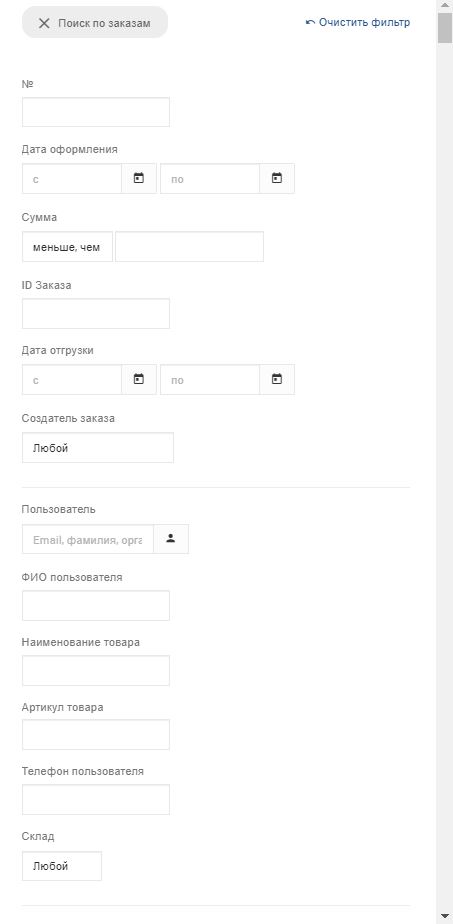Expand the Склад dropdown
Image resolution: width=453 pixels, height=924 pixels.
(x=62, y=866)
